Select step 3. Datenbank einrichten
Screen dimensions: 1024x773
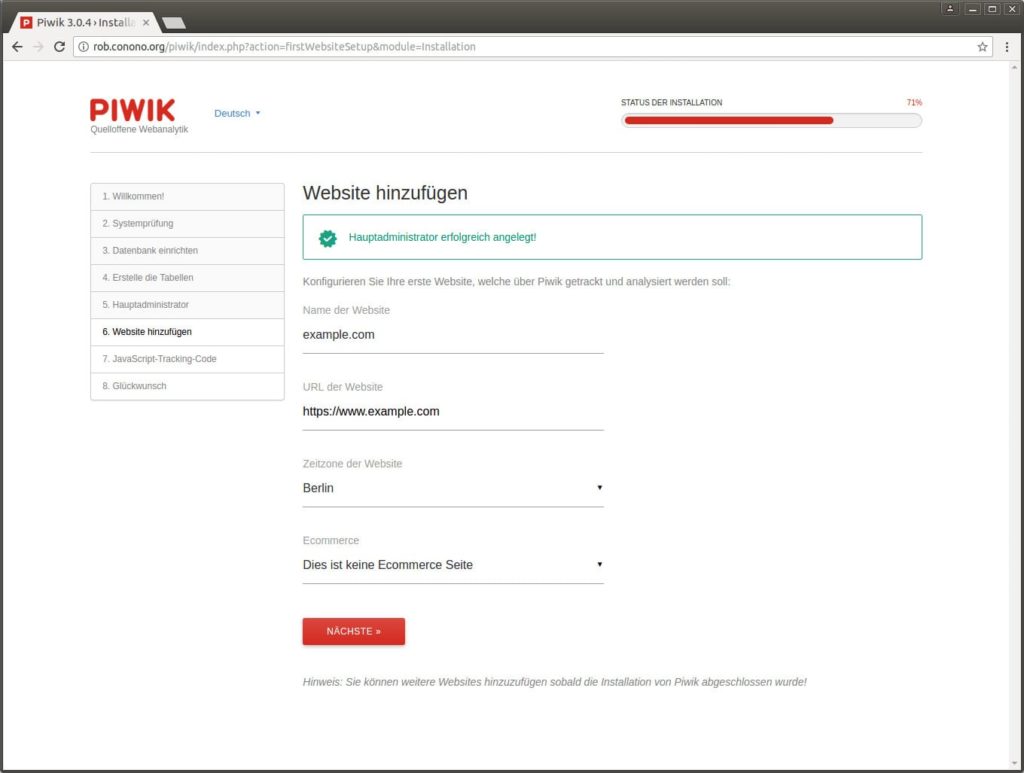(x=187, y=251)
